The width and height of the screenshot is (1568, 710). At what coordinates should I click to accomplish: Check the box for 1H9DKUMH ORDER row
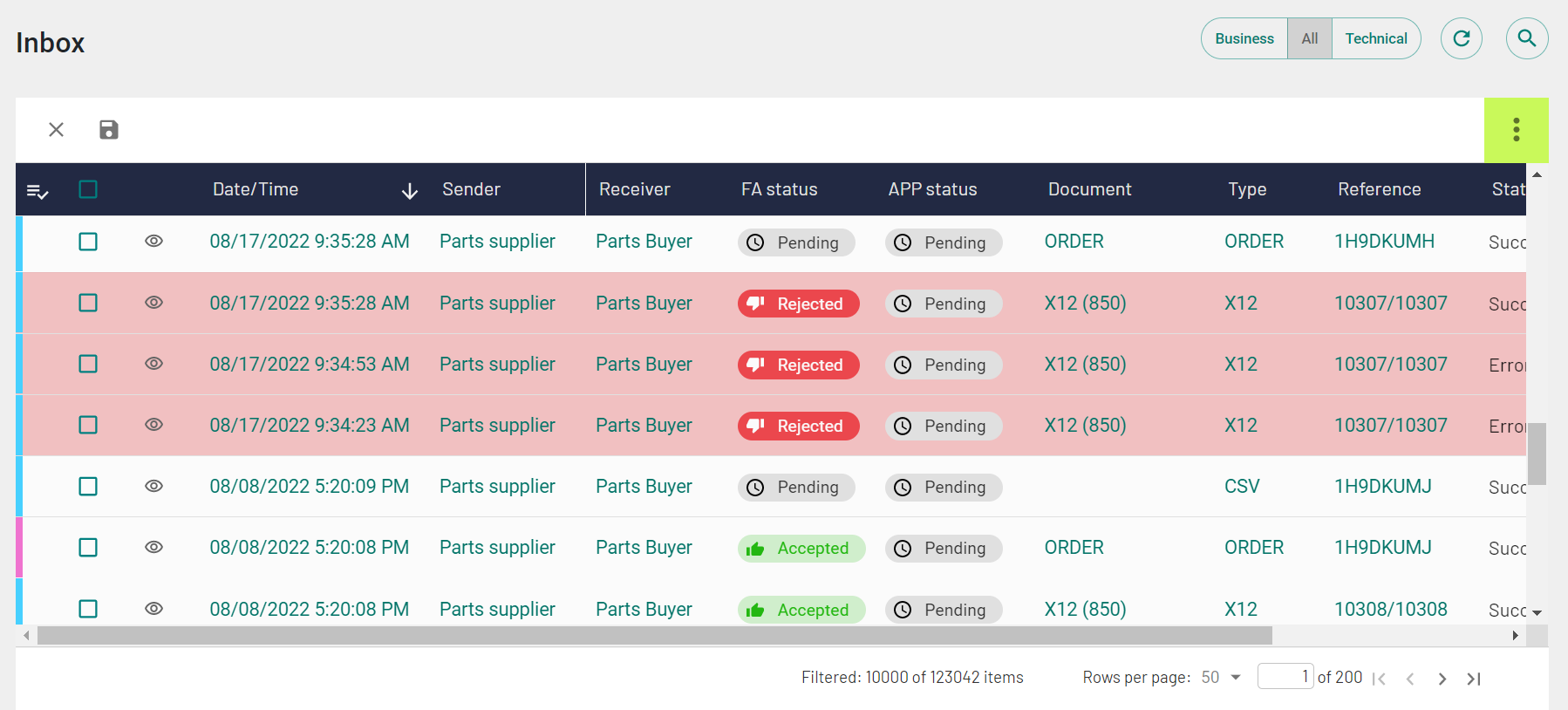click(88, 242)
